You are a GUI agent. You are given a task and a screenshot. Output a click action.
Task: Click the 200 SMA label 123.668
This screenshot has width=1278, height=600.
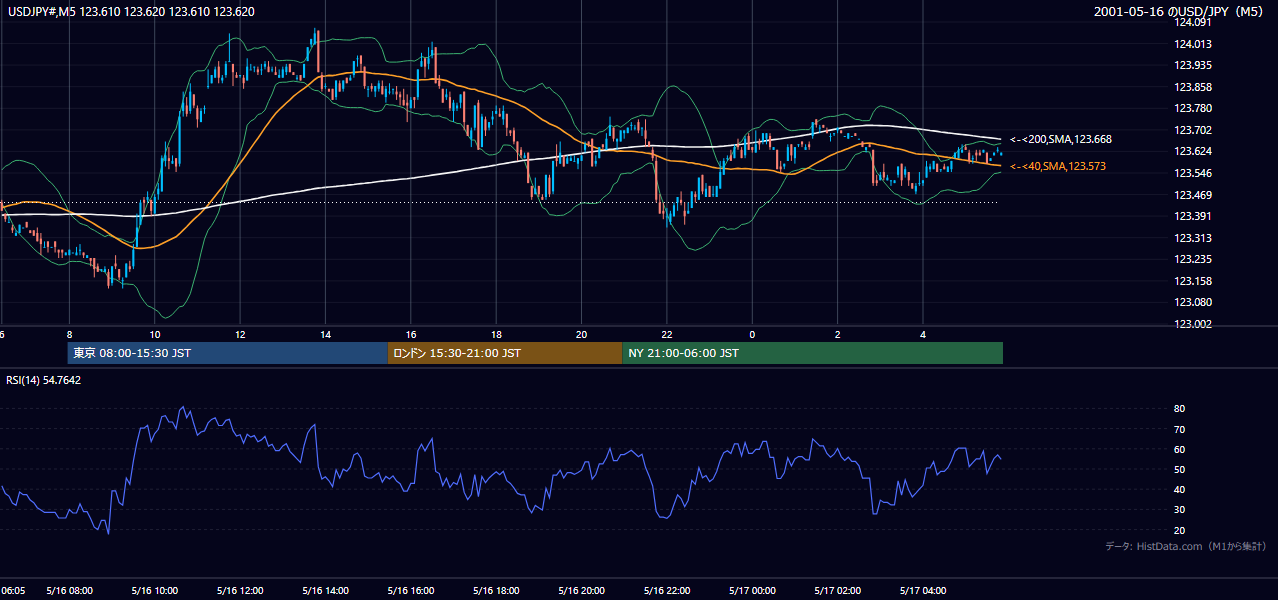1061,139
